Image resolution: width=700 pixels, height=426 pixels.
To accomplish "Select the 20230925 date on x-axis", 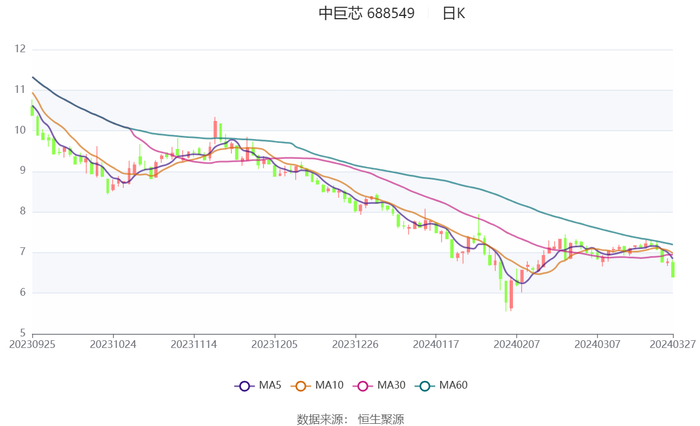I will point(32,343).
